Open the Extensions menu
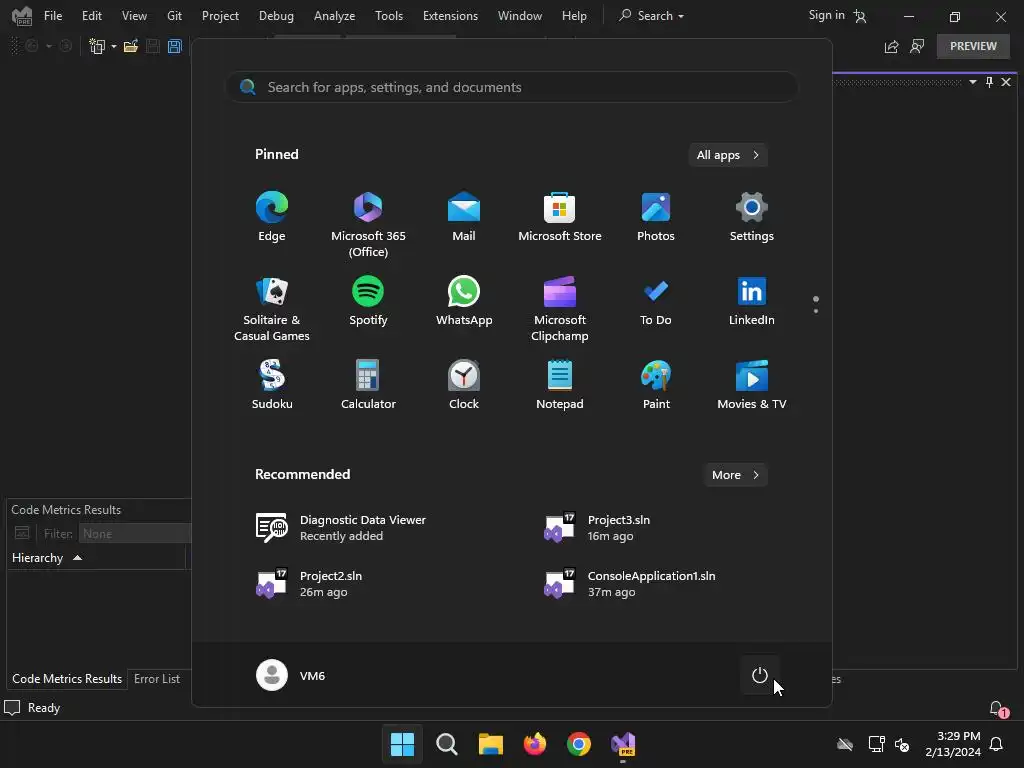The width and height of the screenshot is (1024, 768). 450,16
